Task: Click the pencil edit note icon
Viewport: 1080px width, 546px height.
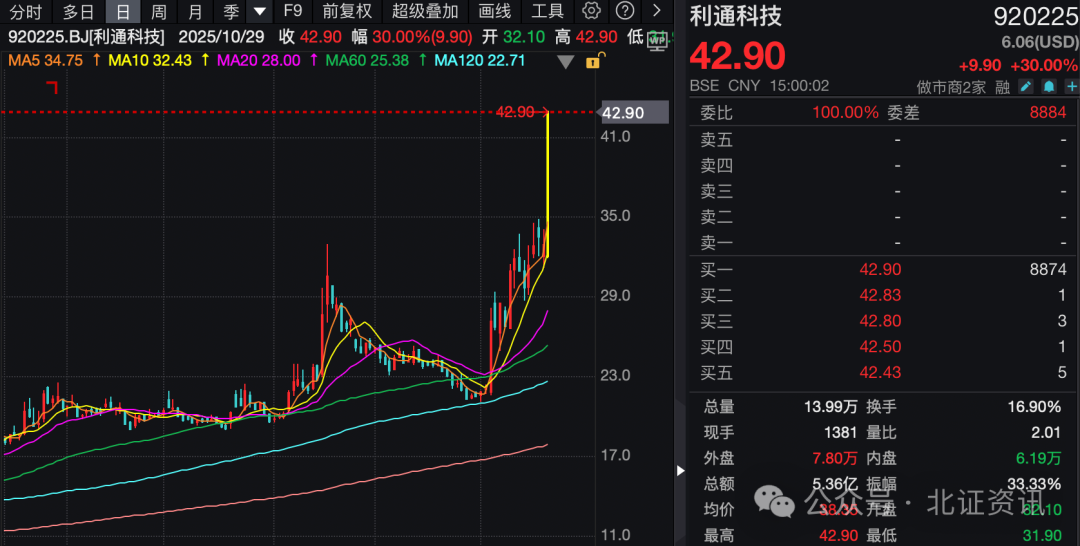Action: coord(1026,87)
